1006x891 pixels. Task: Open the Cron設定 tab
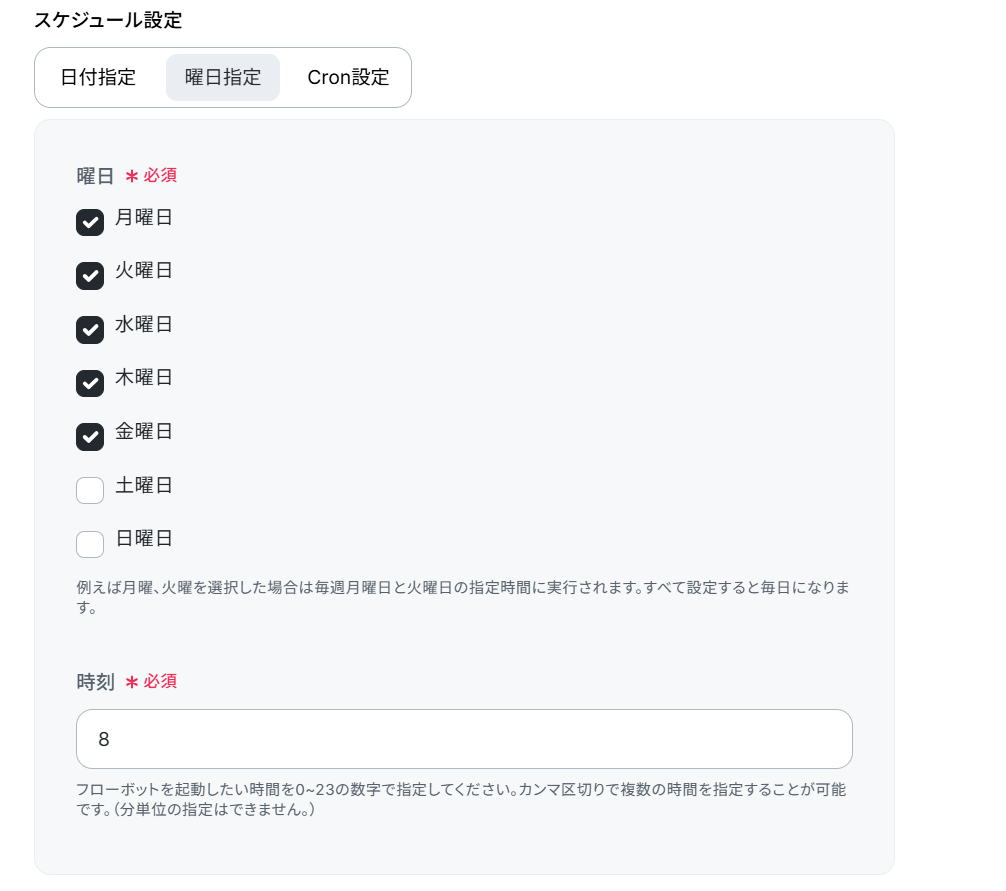point(348,78)
